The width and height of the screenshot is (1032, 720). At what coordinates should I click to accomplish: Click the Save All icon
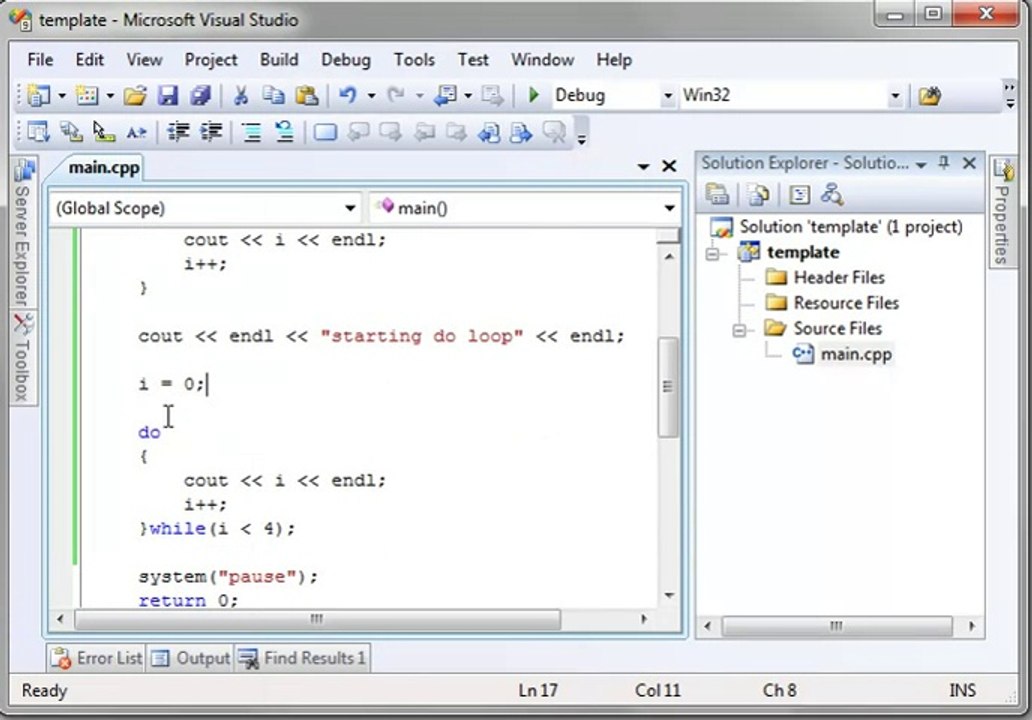(x=200, y=96)
